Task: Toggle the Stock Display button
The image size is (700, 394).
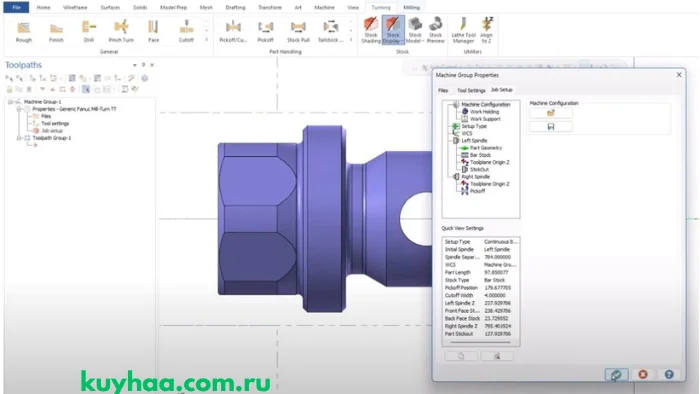Action: tap(393, 30)
